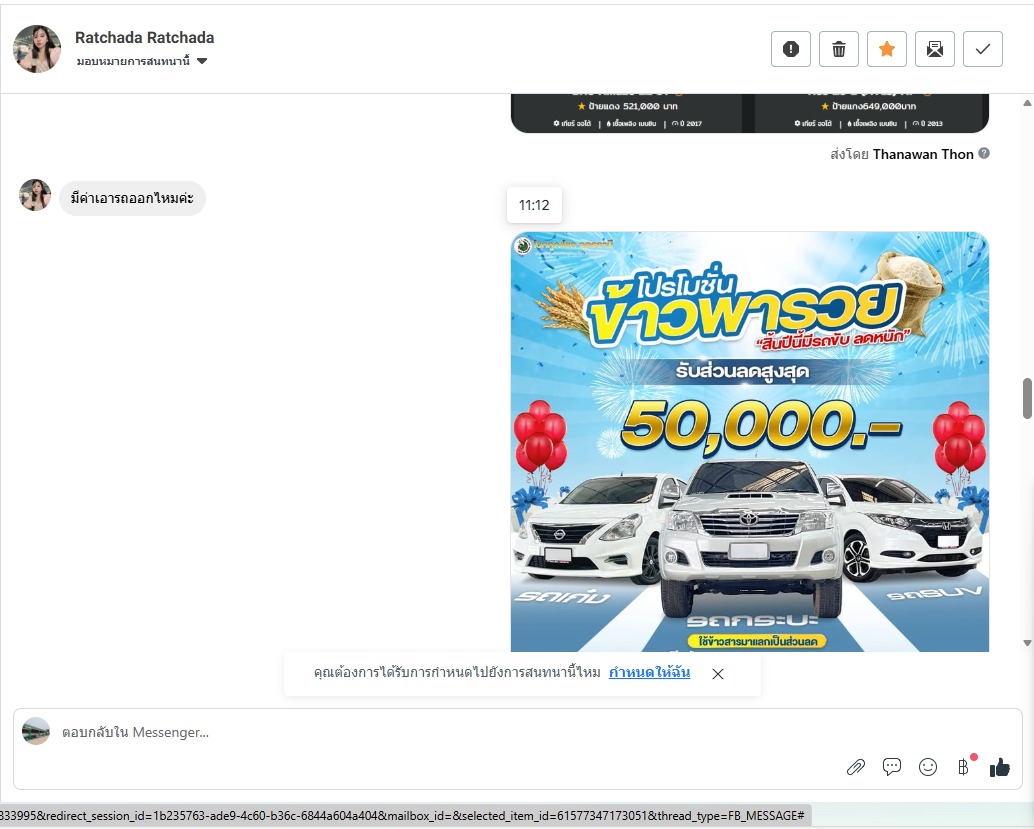Click the กำหนดให้ฉัน assign-to-me link

coord(649,673)
